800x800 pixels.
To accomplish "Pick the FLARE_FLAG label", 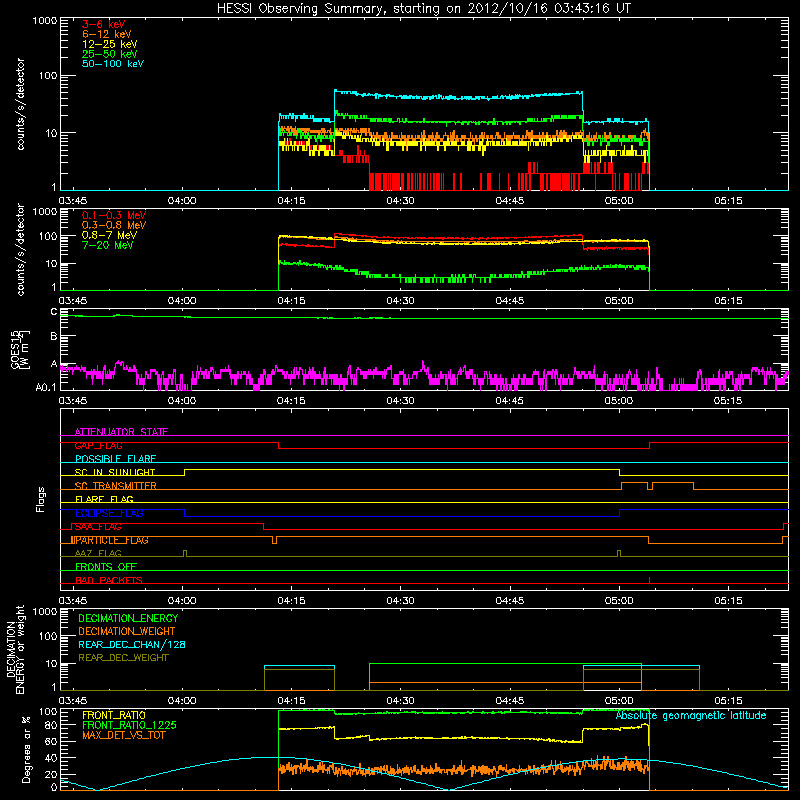I will (x=104, y=499).
